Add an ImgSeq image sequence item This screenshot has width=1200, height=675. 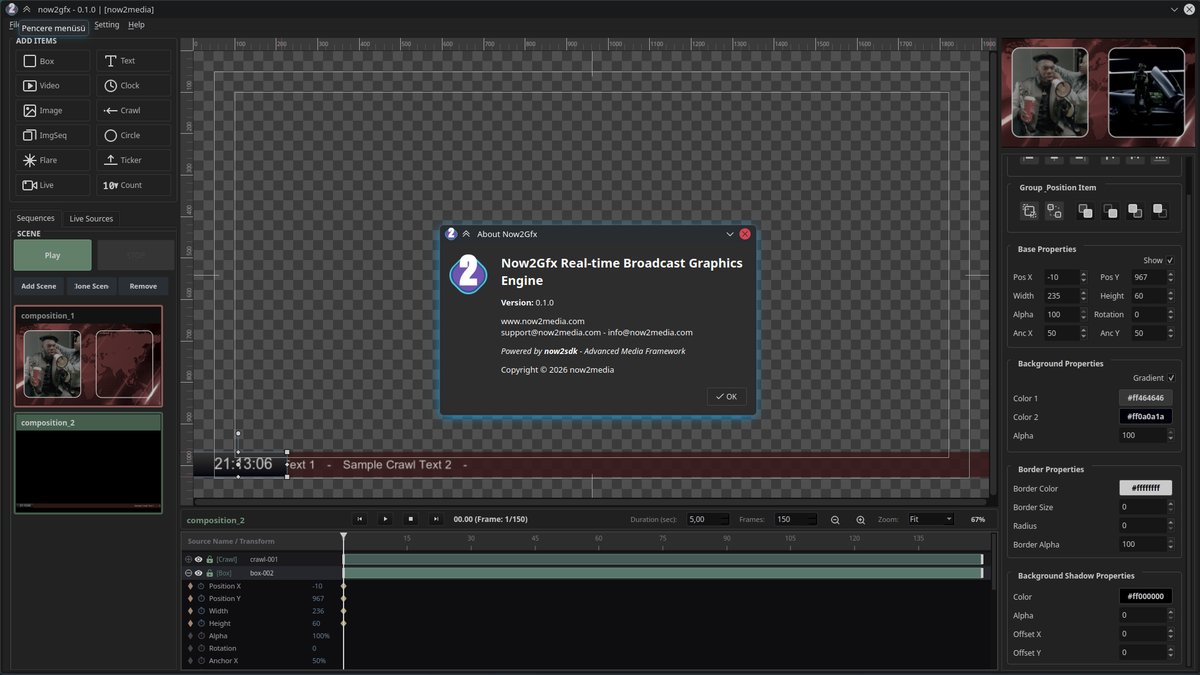[52, 135]
